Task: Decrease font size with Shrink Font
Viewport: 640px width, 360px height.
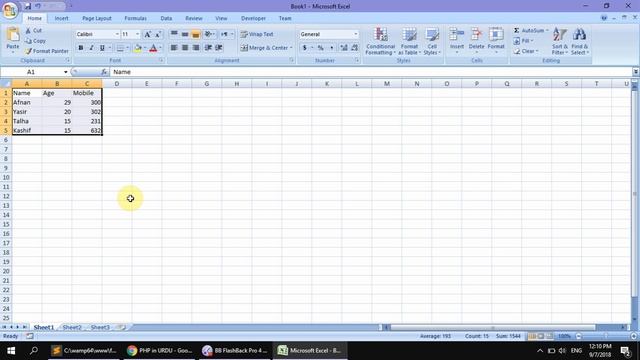Action: (x=158, y=34)
